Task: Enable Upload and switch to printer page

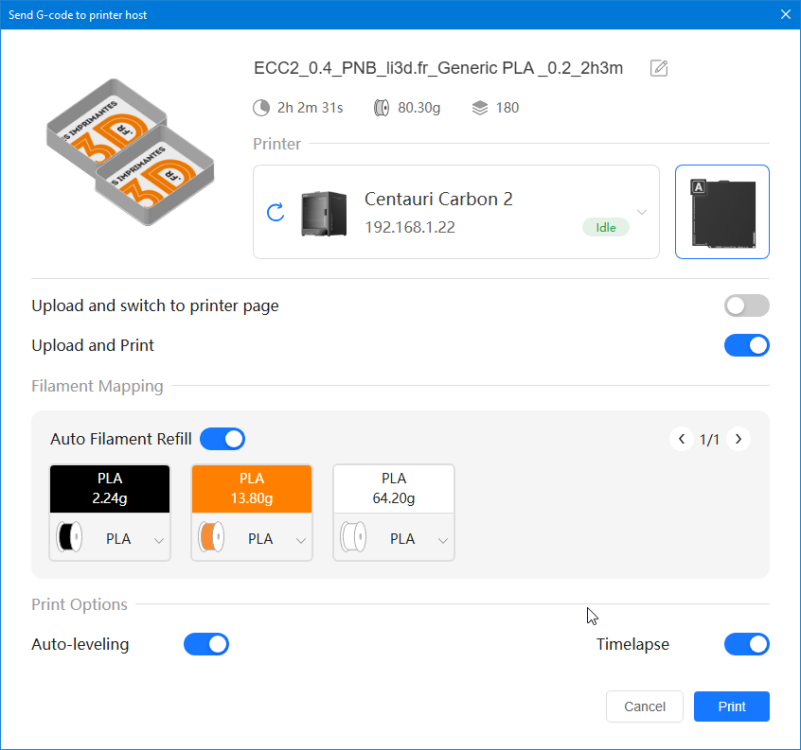Action: [x=746, y=305]
